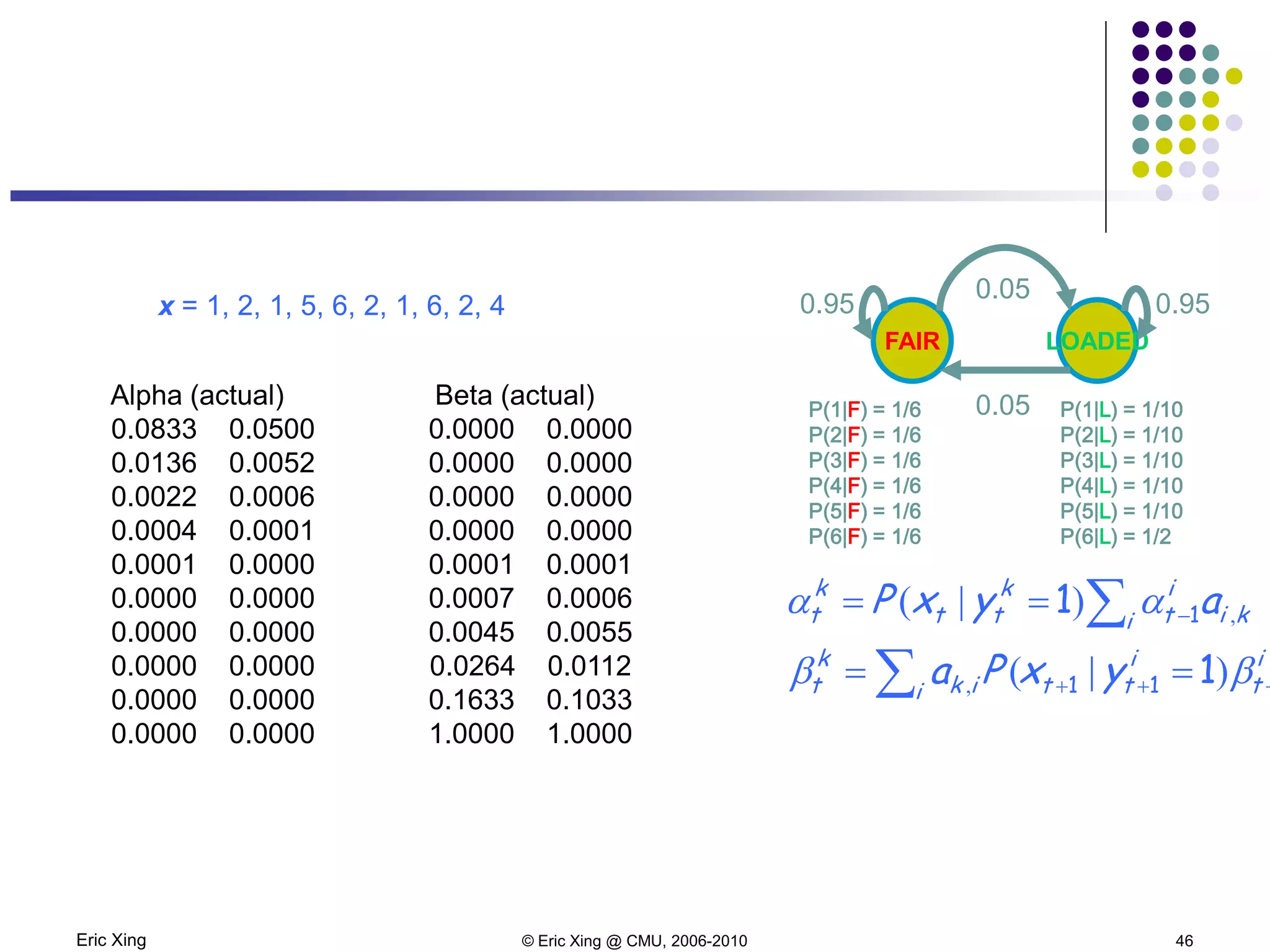The height and width of the screenshot is (952, 1270).
Task: Click the P(2|L) = 1/10 line
Action: click(x=1121, y=435)
